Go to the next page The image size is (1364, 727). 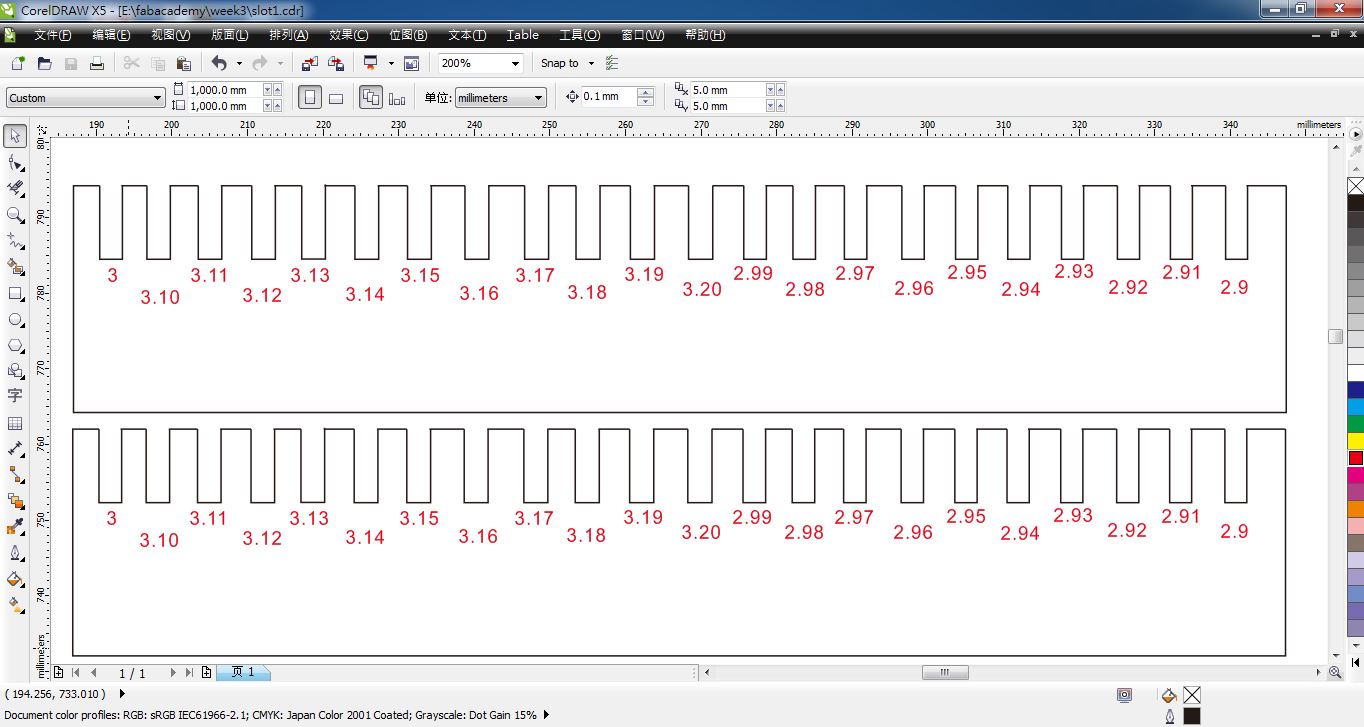(x=172, y=673)
